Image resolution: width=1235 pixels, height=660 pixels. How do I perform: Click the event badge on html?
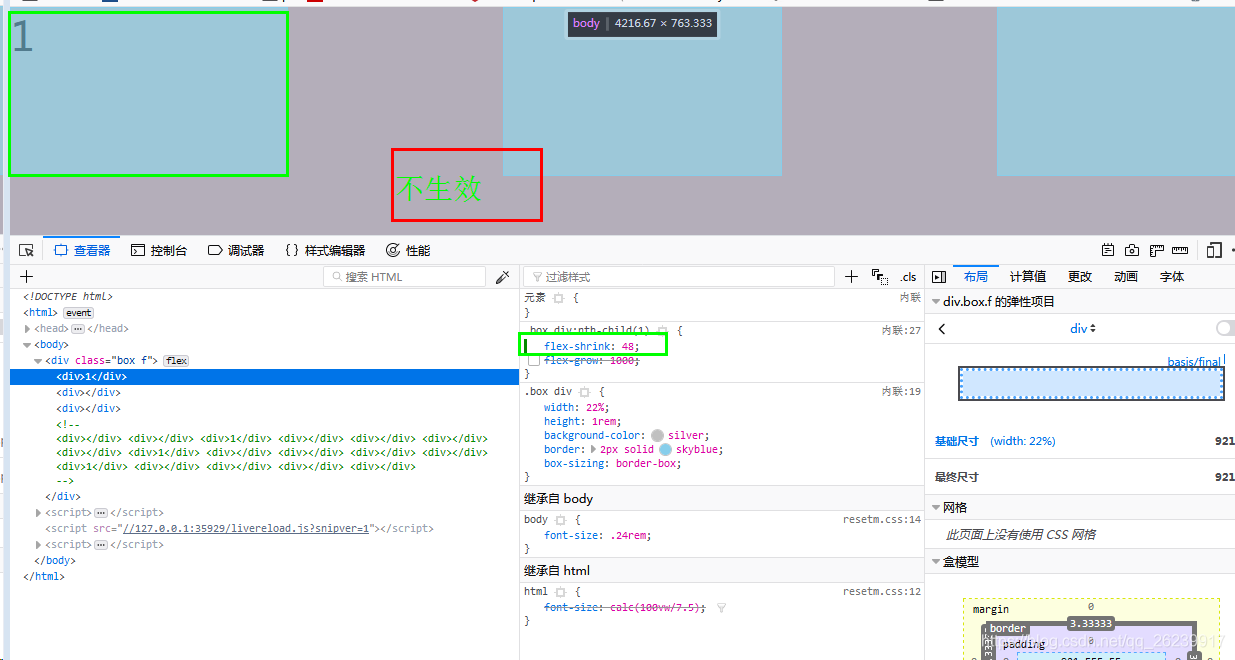click(79, 313)
